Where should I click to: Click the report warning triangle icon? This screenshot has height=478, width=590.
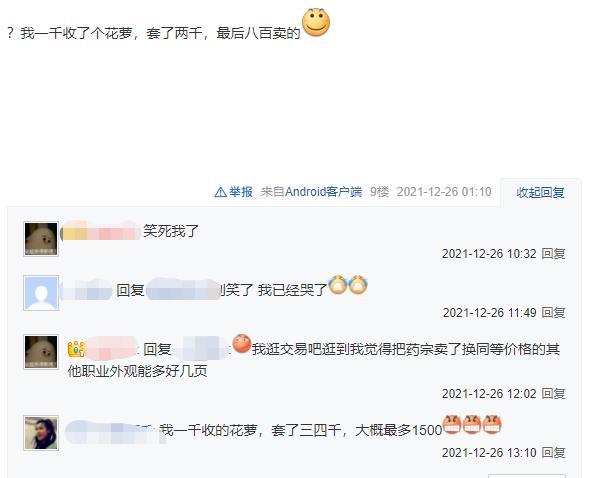[220, 192]
